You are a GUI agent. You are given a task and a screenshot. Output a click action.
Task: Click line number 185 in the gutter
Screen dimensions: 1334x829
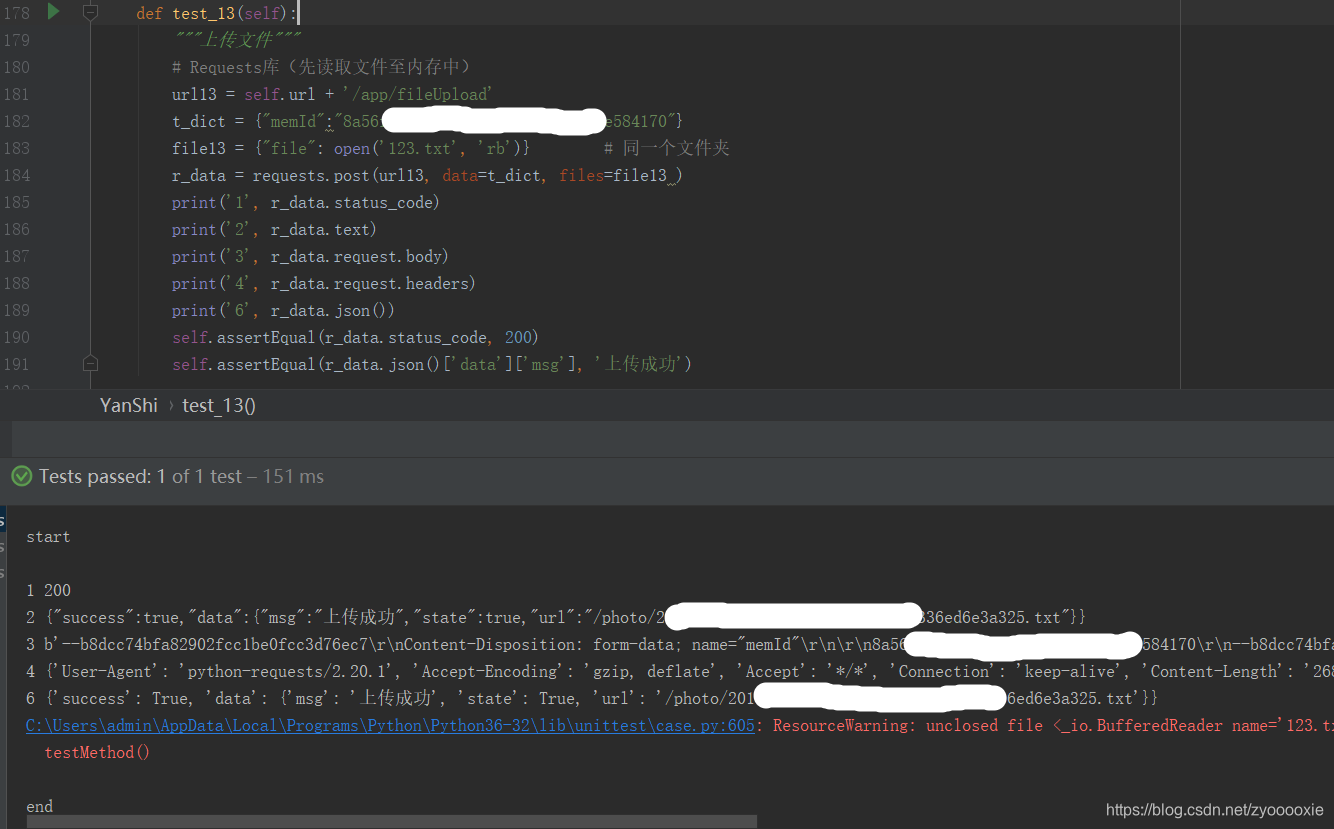(17, 202)
